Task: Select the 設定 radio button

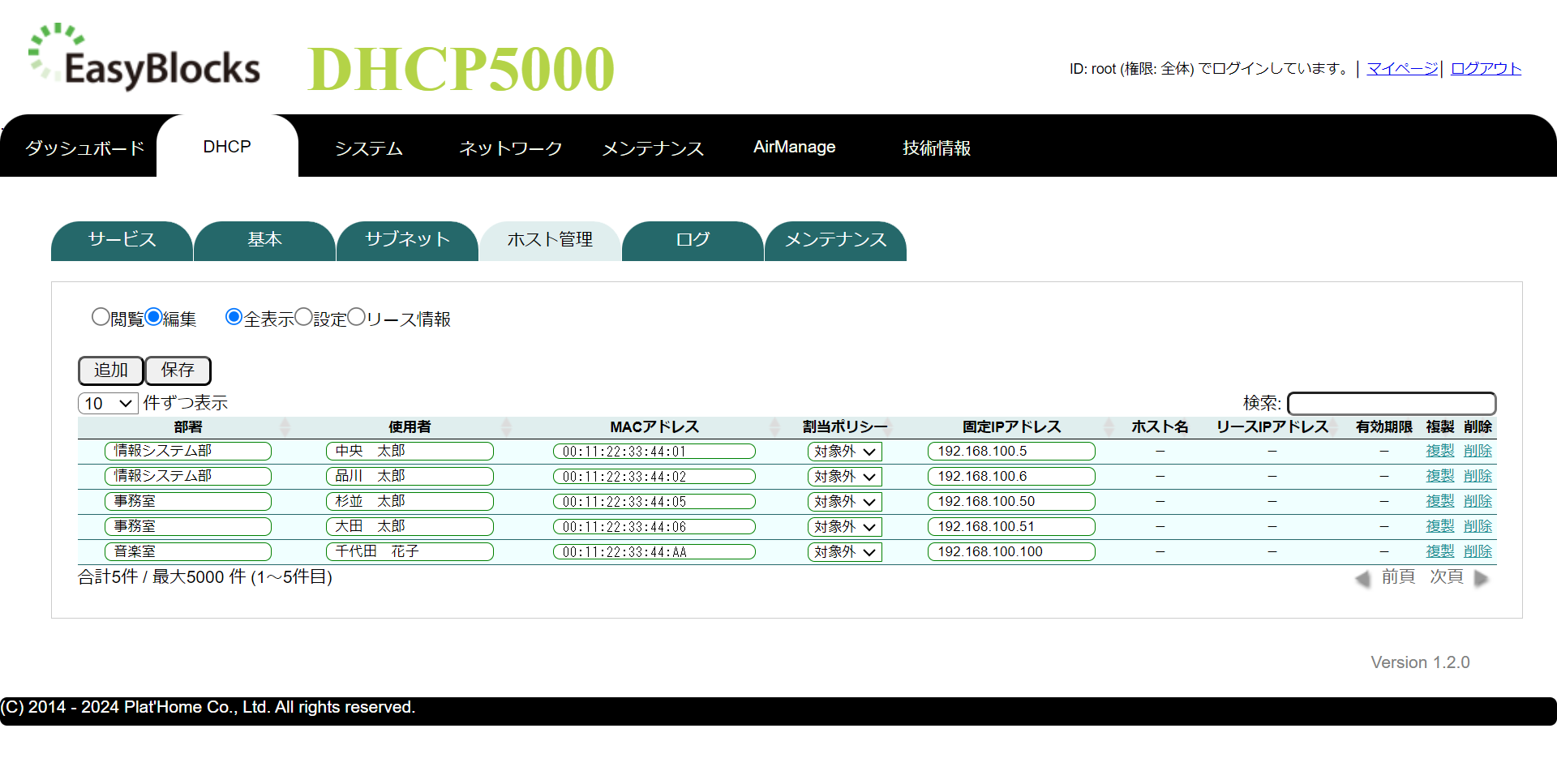Action: click(303, 317)
